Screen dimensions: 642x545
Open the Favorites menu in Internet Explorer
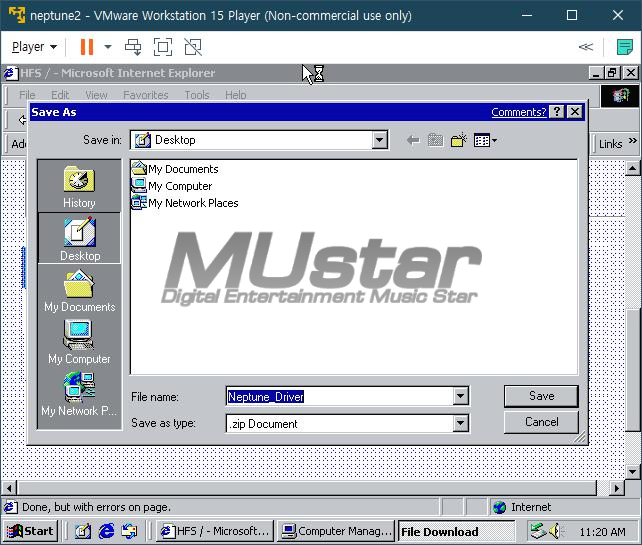pos(146,95)
